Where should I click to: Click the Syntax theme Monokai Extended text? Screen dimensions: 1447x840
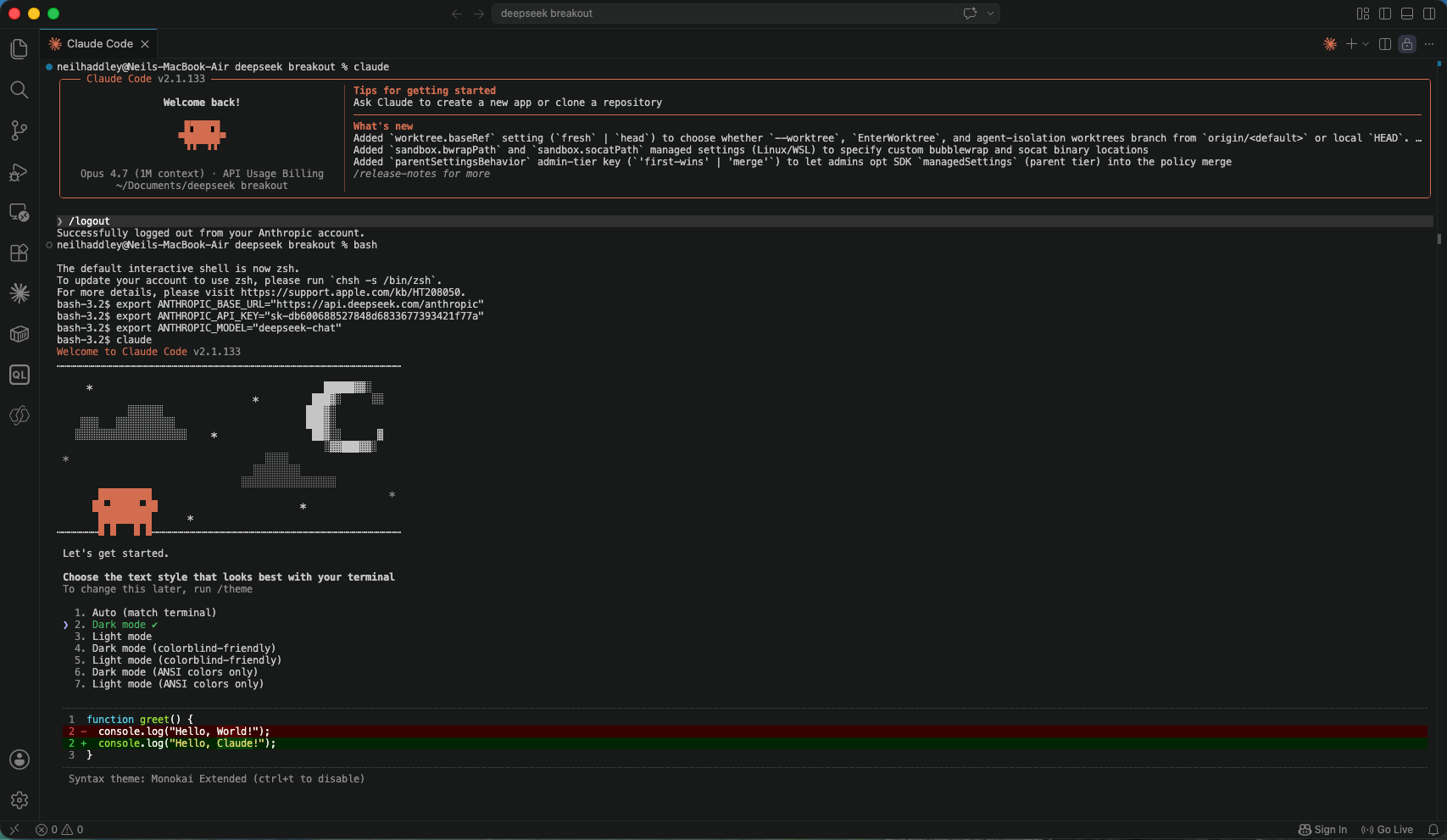(216, 779)
